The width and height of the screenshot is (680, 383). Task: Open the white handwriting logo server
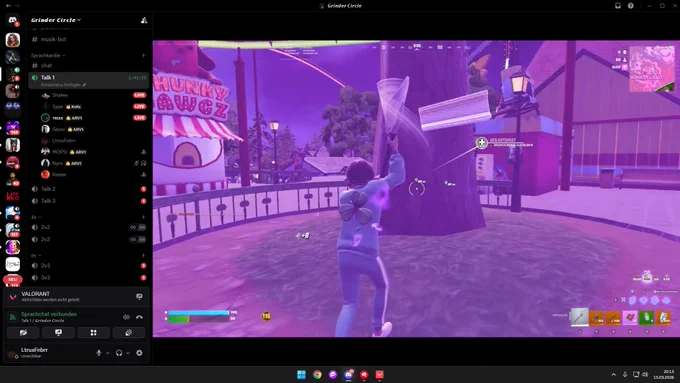click(x=13, y=264)
